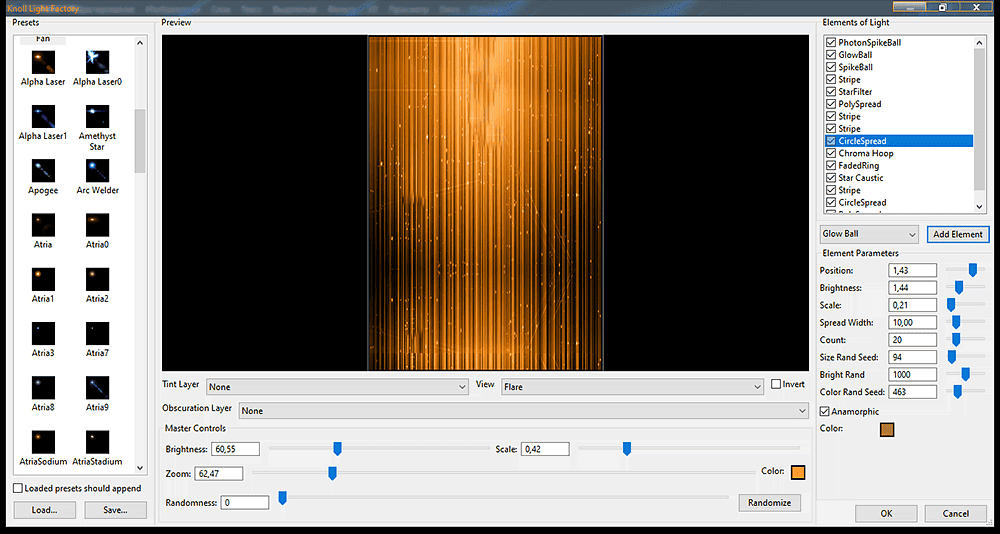This screenshot has height=534, width=1000.
Task: Open the Glow Ball element type dropdown
Action: [869, 234]
